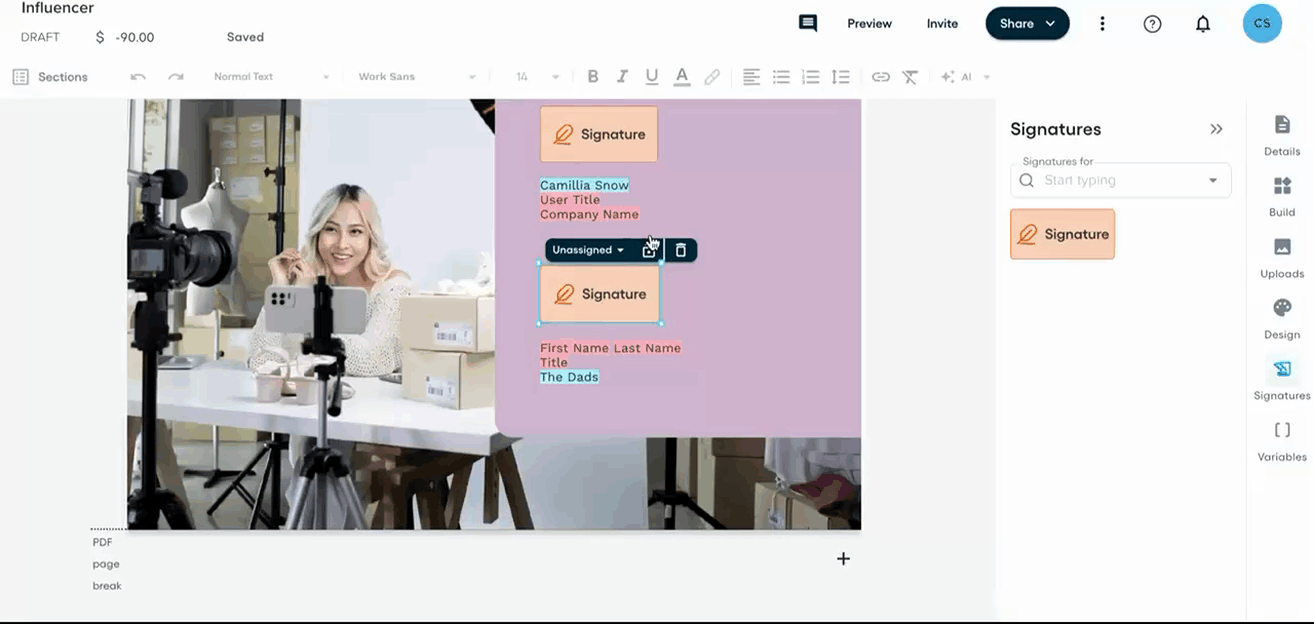
Task: Expand the Work Sans font dropdown
Action: point(416,77)
